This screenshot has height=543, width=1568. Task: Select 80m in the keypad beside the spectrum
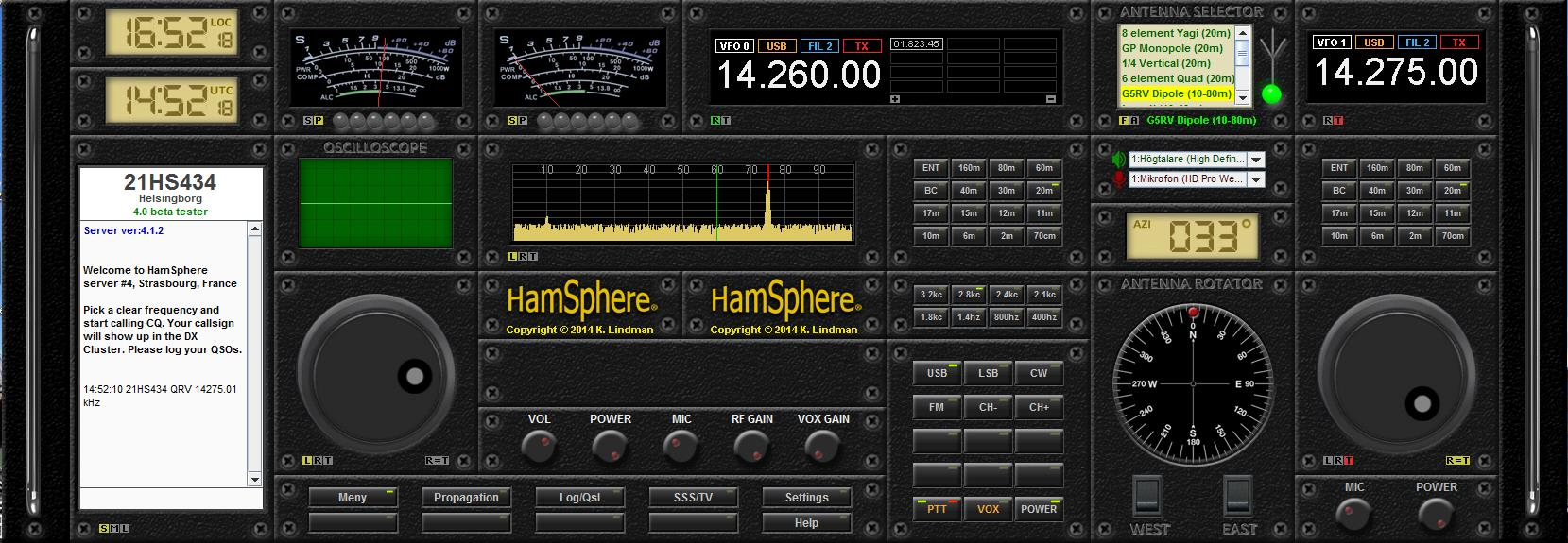pos(1007,168)
